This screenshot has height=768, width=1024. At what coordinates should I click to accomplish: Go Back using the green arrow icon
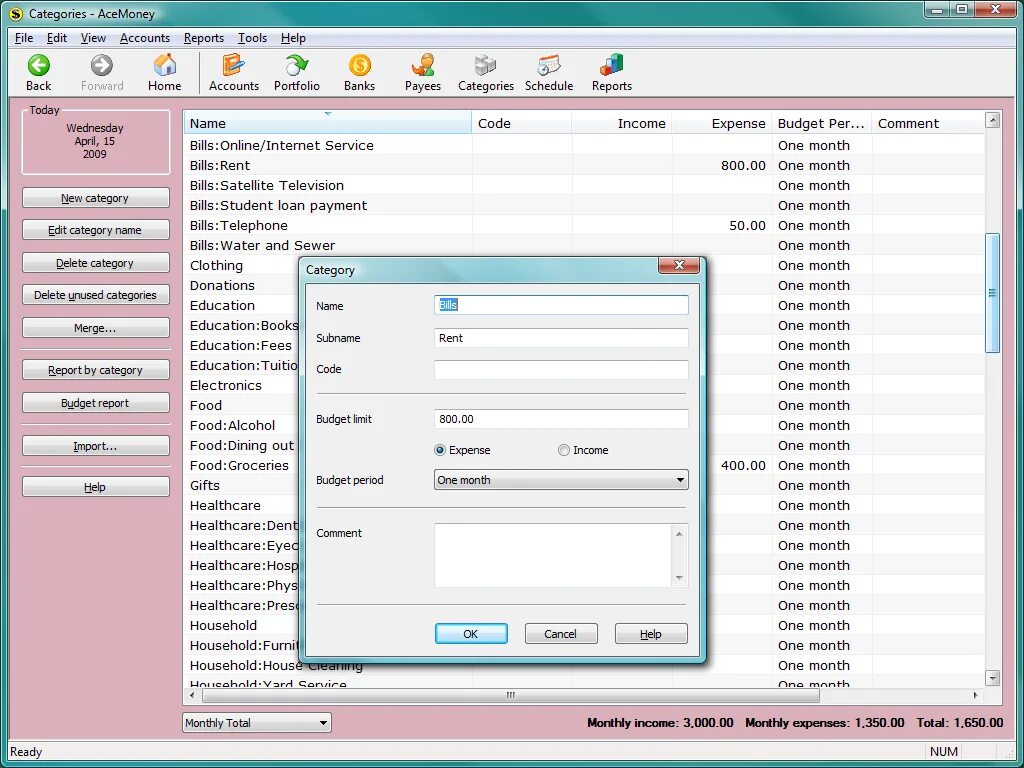pyautogui.click(x=39, y=65)
